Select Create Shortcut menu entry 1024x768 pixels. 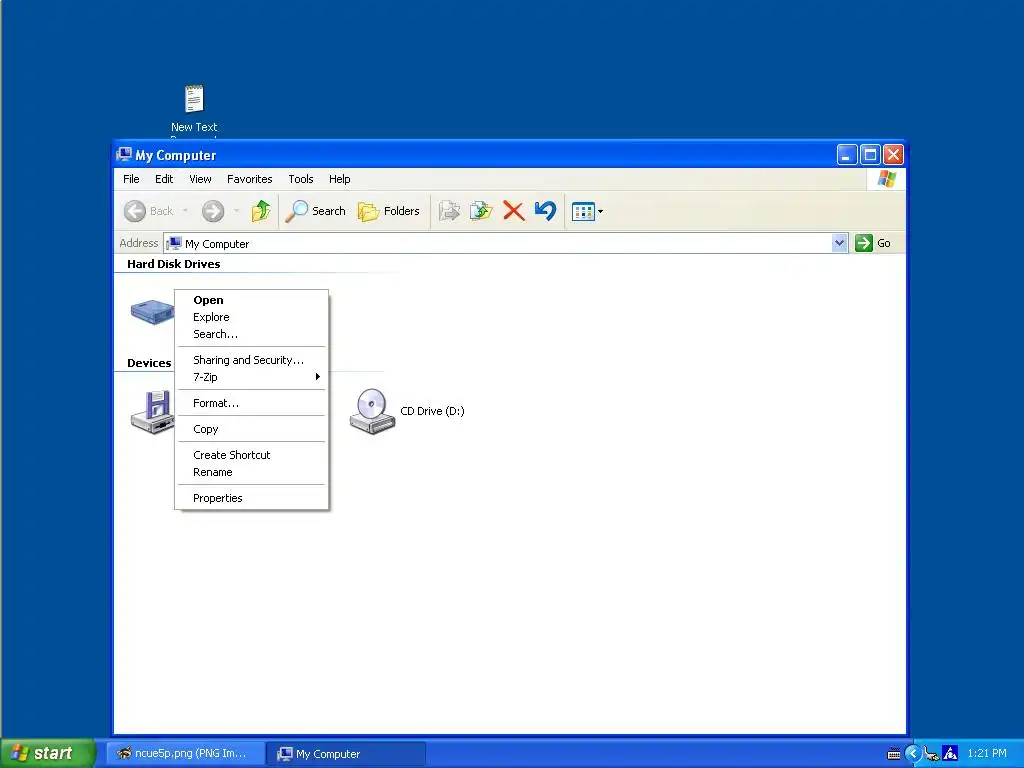[x=251, y=455]
